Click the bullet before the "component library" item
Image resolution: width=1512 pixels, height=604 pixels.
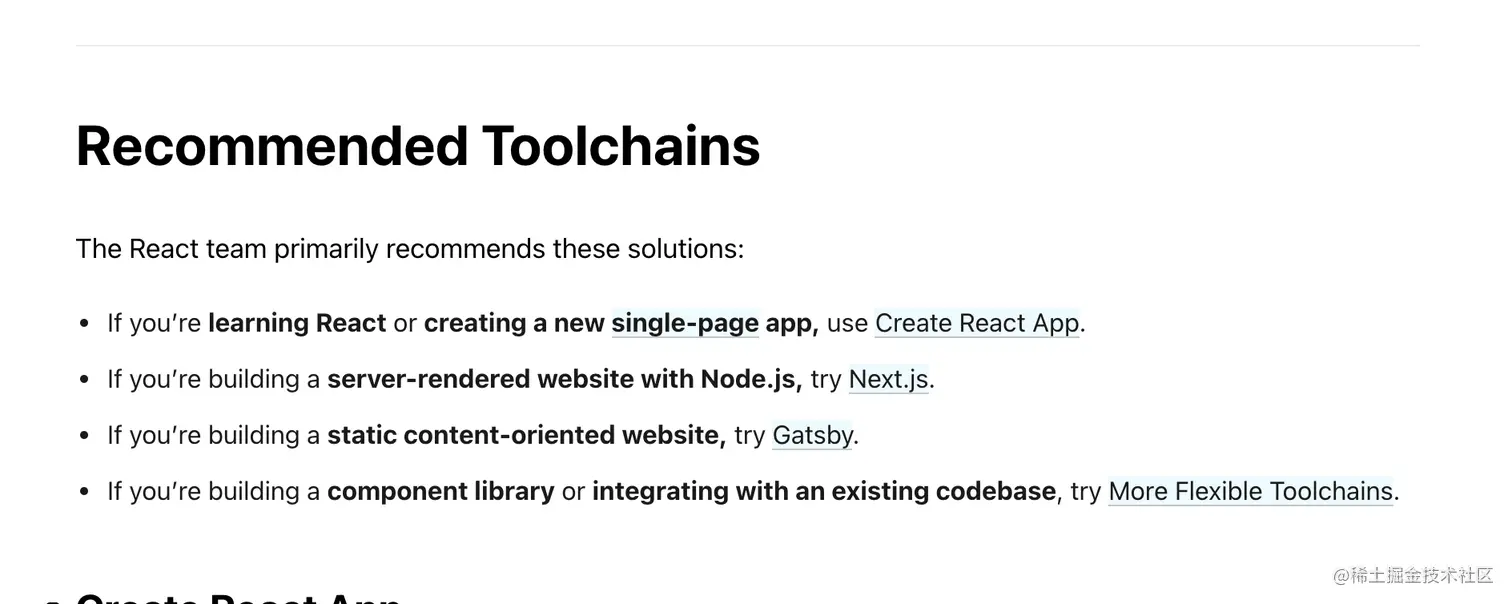84,492
